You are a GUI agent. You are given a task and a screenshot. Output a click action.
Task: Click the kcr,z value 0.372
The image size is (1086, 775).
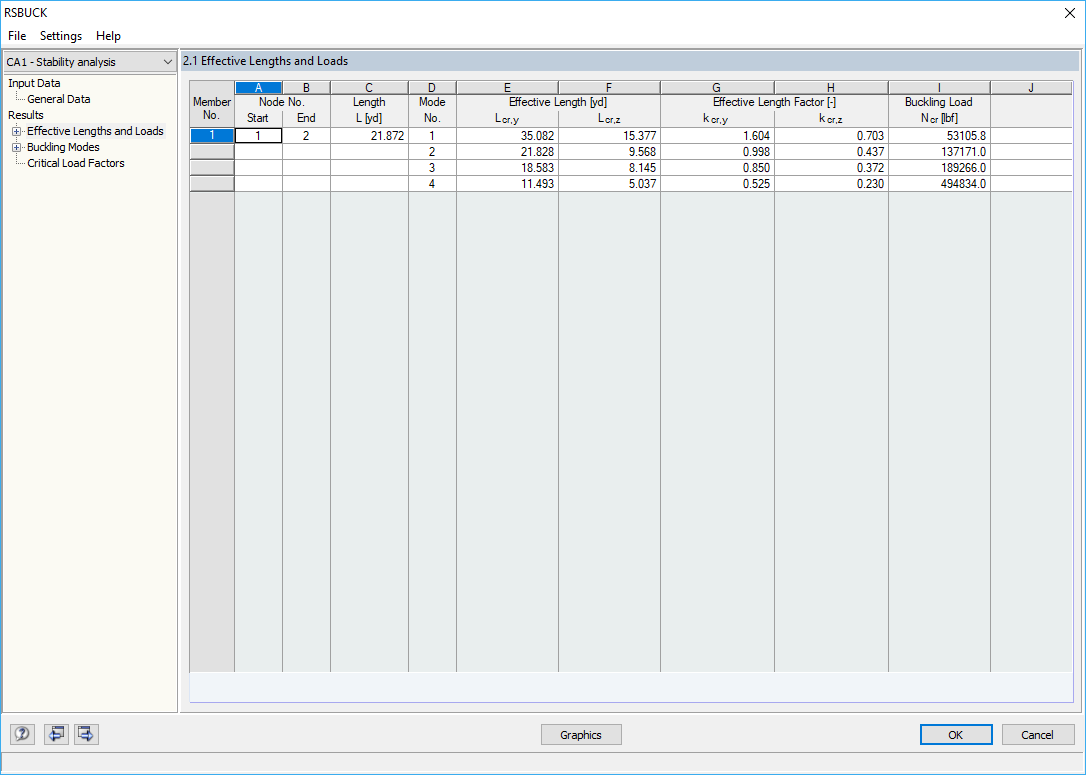coord(831,168)
